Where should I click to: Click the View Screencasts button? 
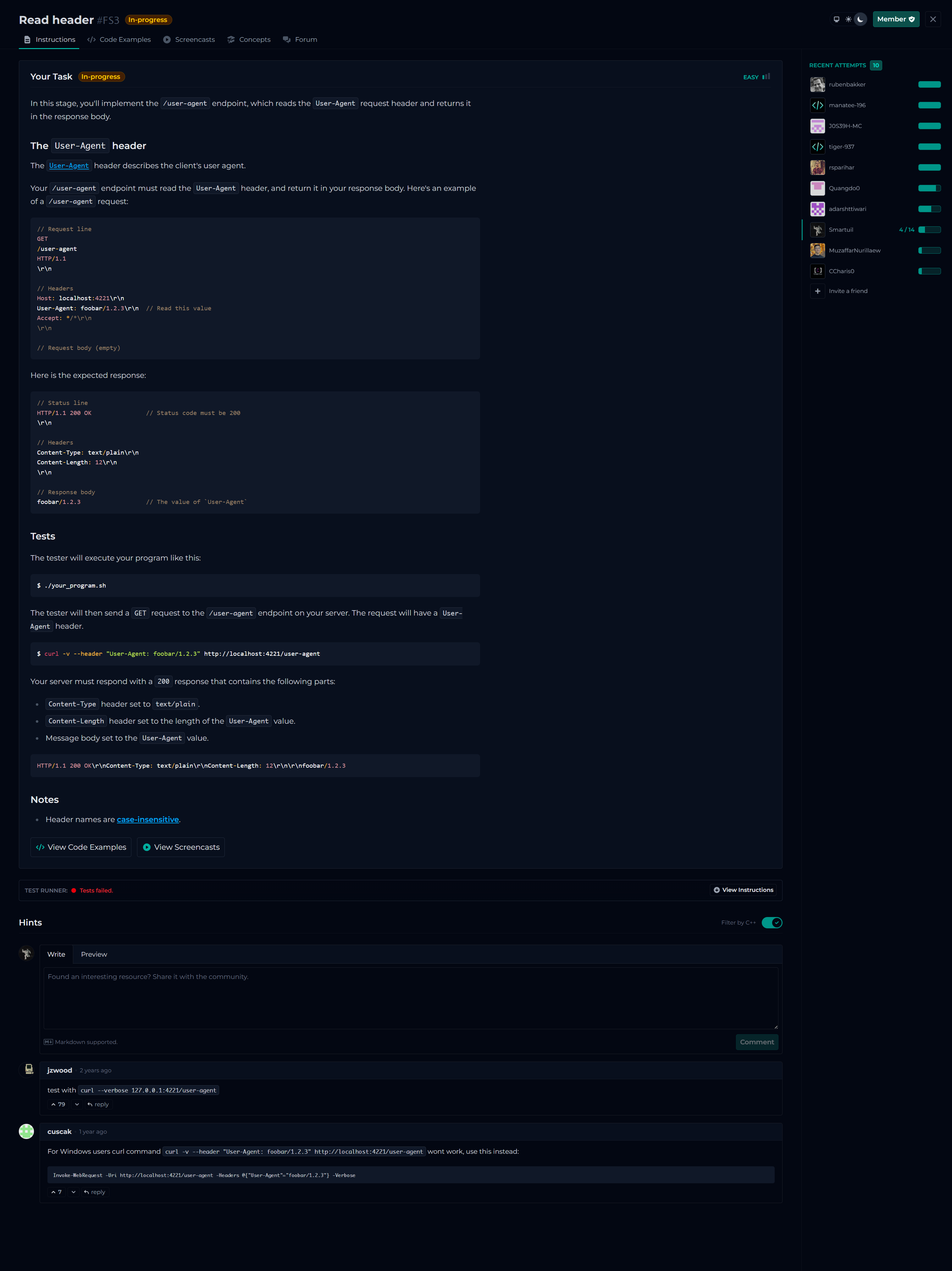tap(181, 847)
